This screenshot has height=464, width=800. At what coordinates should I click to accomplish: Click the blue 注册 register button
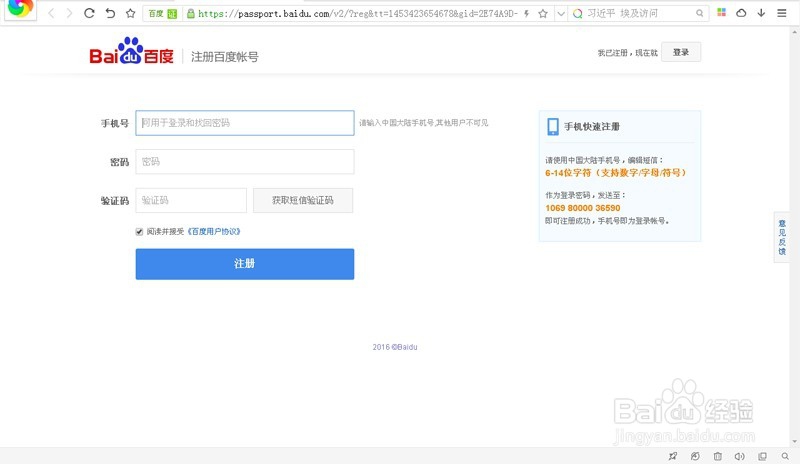coord(245,264)
